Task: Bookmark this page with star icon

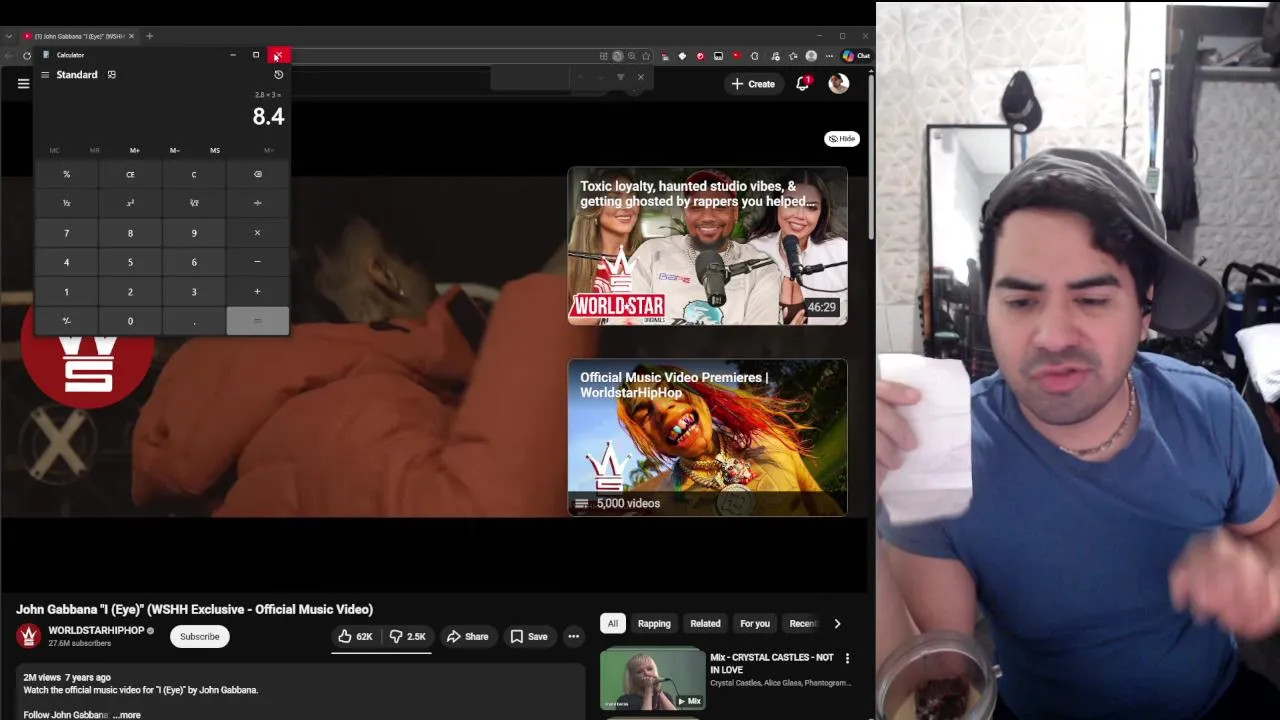Action: click(x=646, y=56)
